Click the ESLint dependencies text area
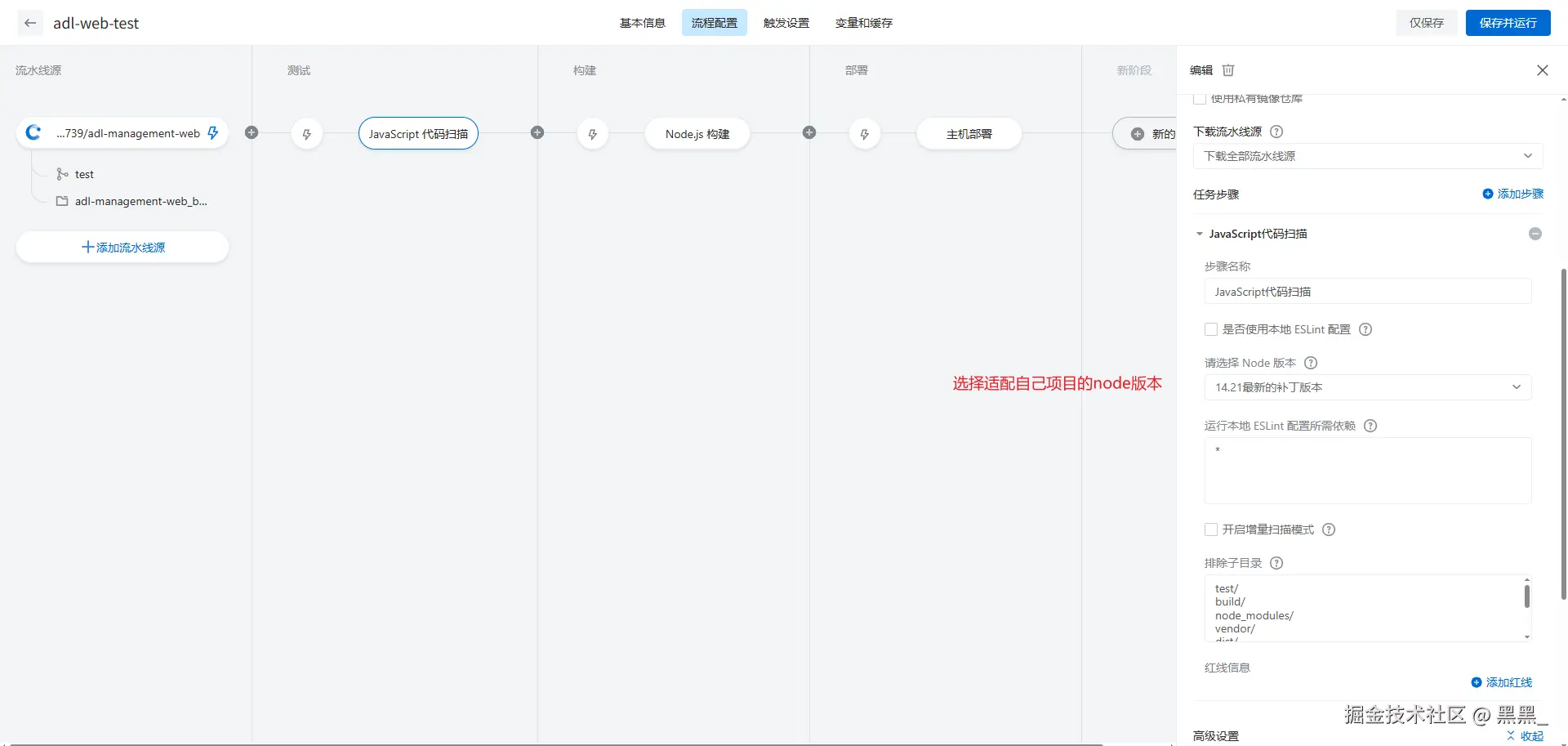The width and height of the screenshot is (1568, 746). click(1368, 471)
